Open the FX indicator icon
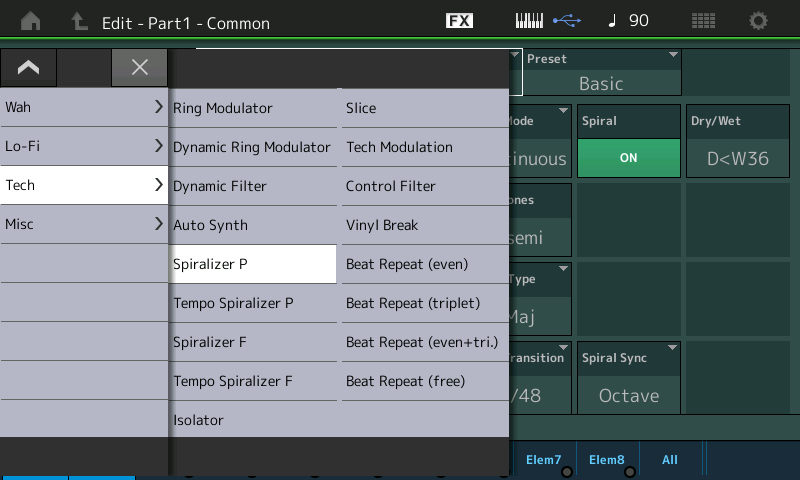The image size is (800, 480). click(x=459, y=21)
